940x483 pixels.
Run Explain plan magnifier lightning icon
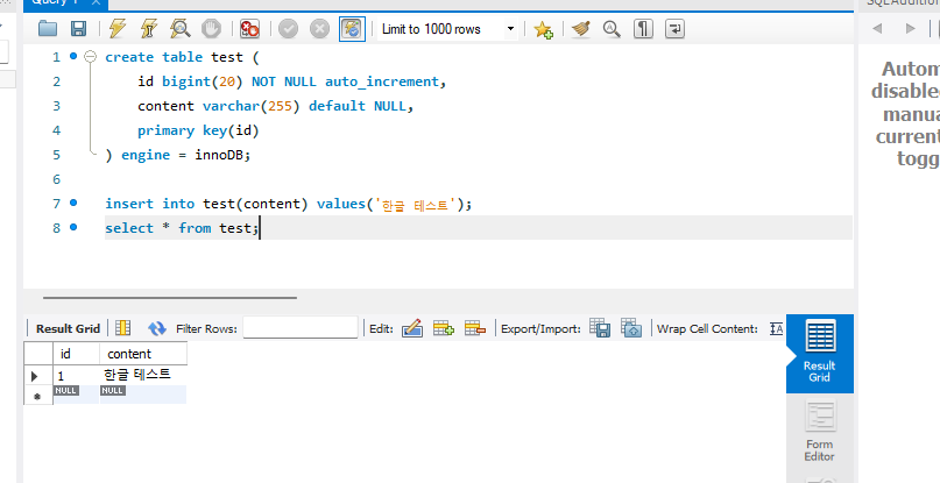[x=180, y=29]
